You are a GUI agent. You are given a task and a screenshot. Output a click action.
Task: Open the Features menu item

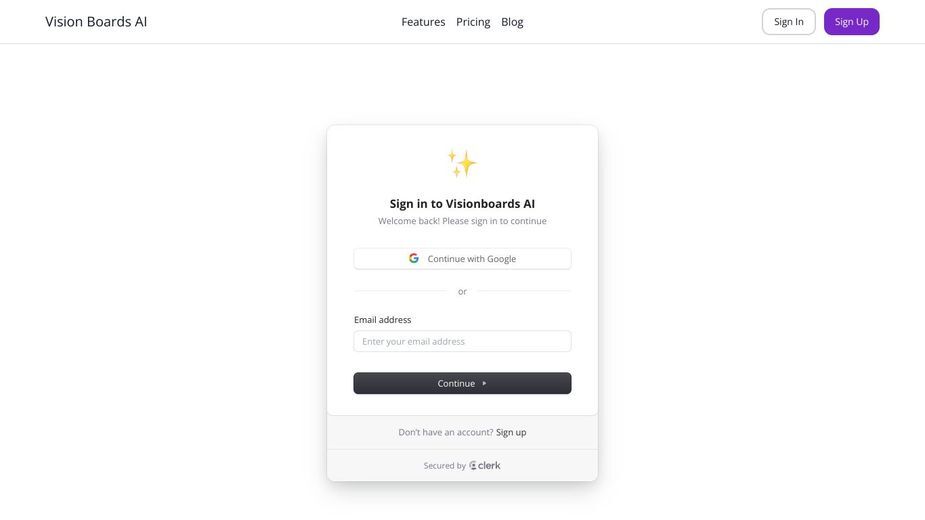[x=423, y=22]
